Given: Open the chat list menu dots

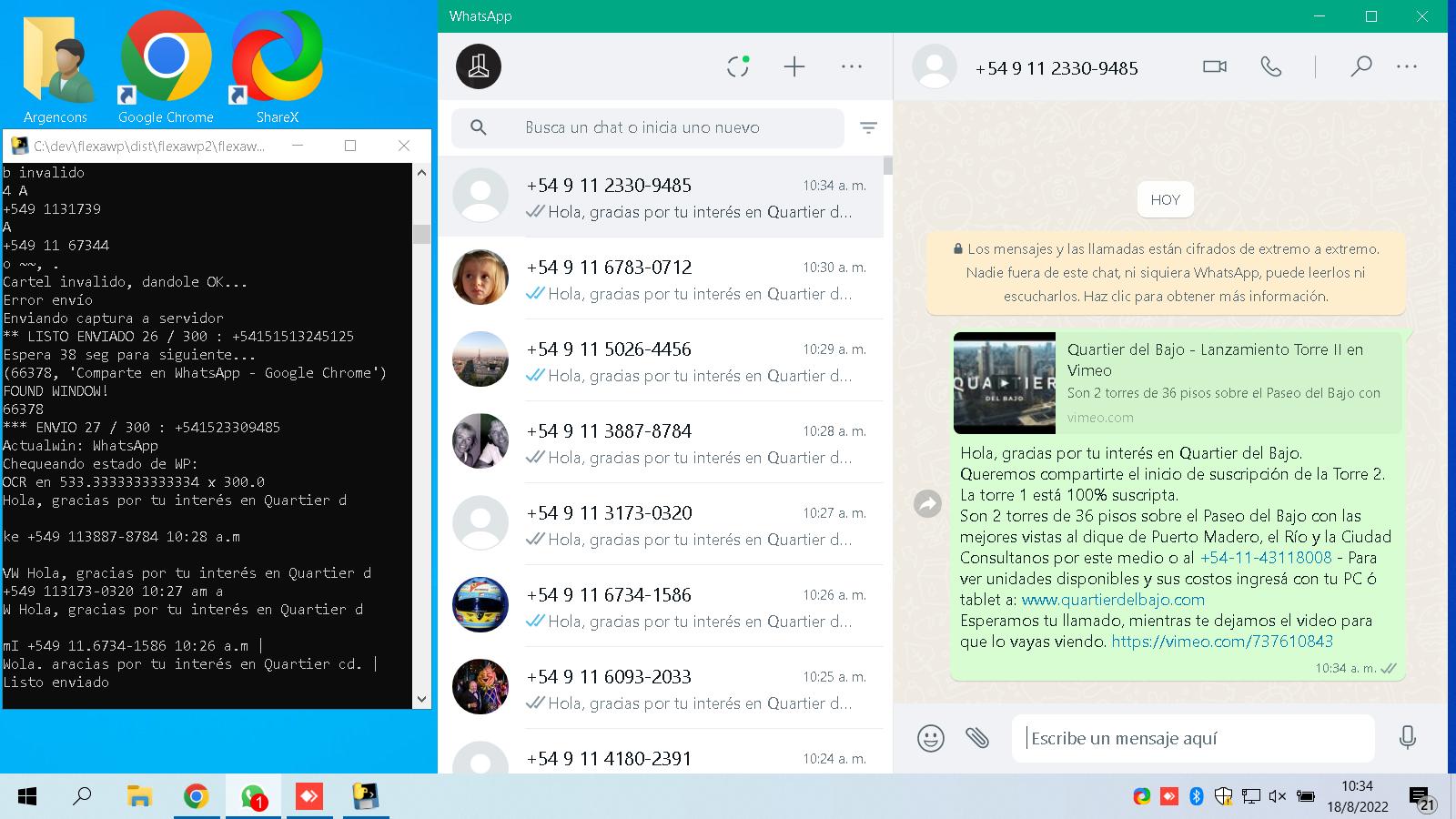Looking at the screenshot, I should 852,66.
